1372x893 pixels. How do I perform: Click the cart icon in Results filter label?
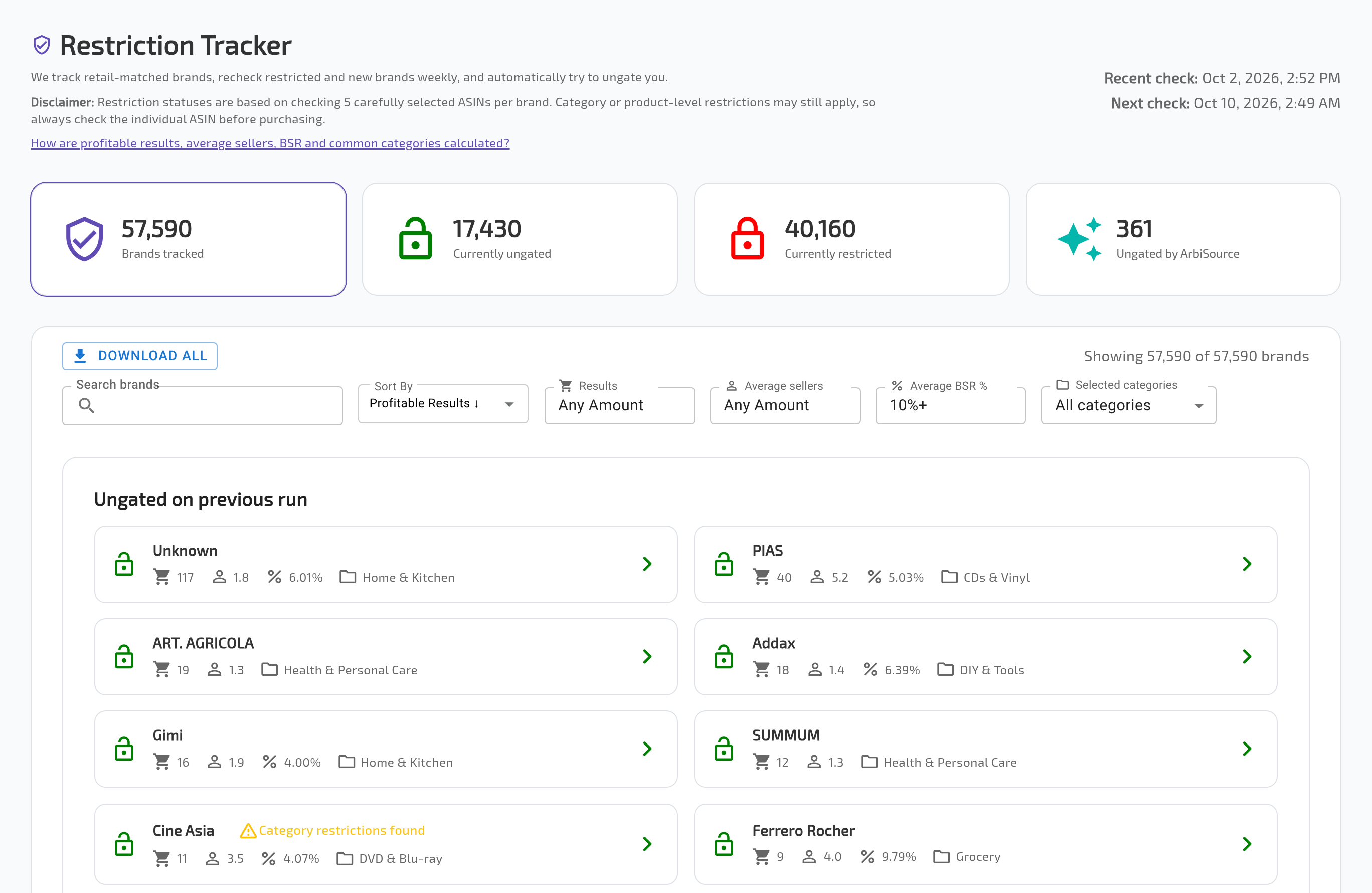pyautogui.click(x=566, y=385)
